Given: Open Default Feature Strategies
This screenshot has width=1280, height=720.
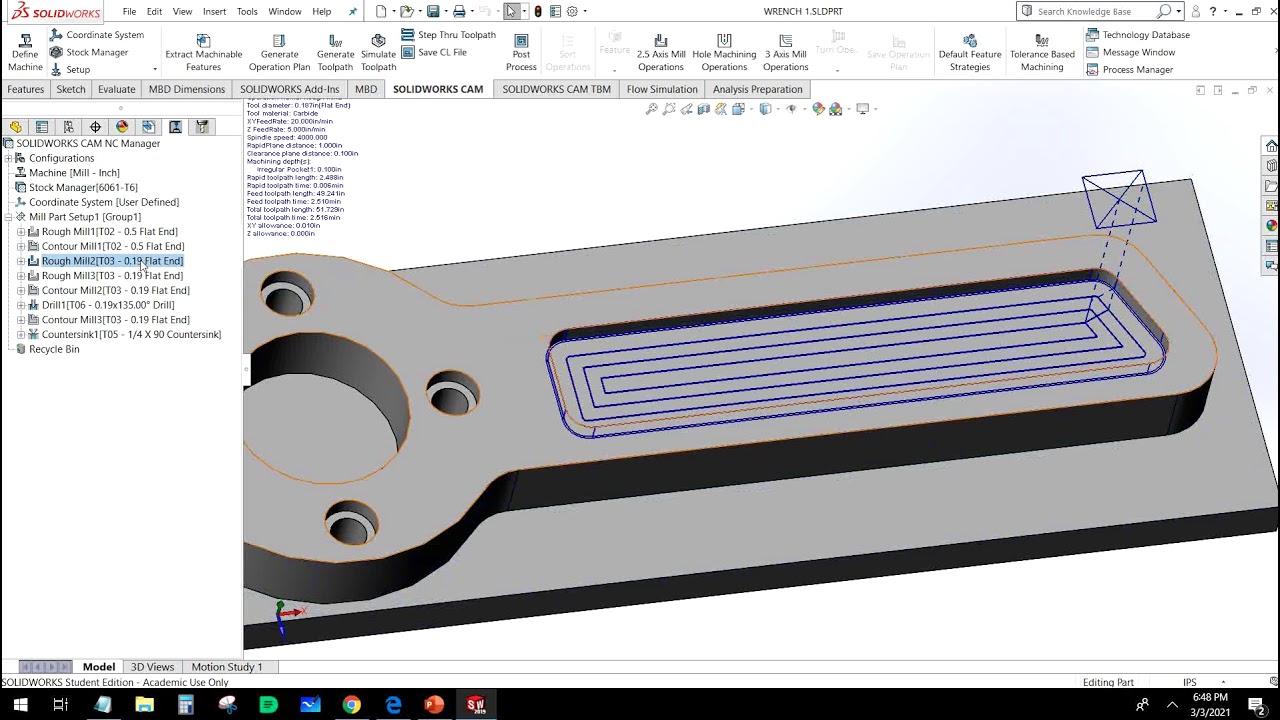Looking at the screenshot, I should click(969, 52).
